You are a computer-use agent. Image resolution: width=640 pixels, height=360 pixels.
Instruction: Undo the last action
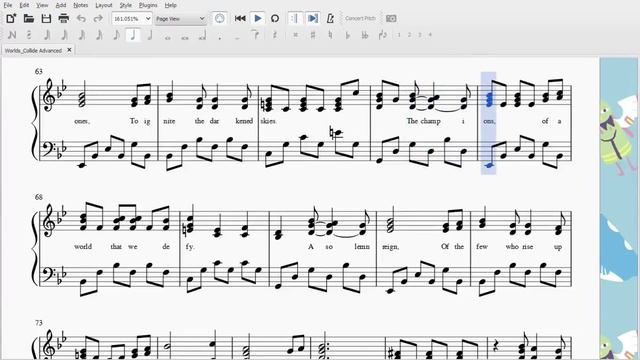pyautogui.click(x=81, y=18)
